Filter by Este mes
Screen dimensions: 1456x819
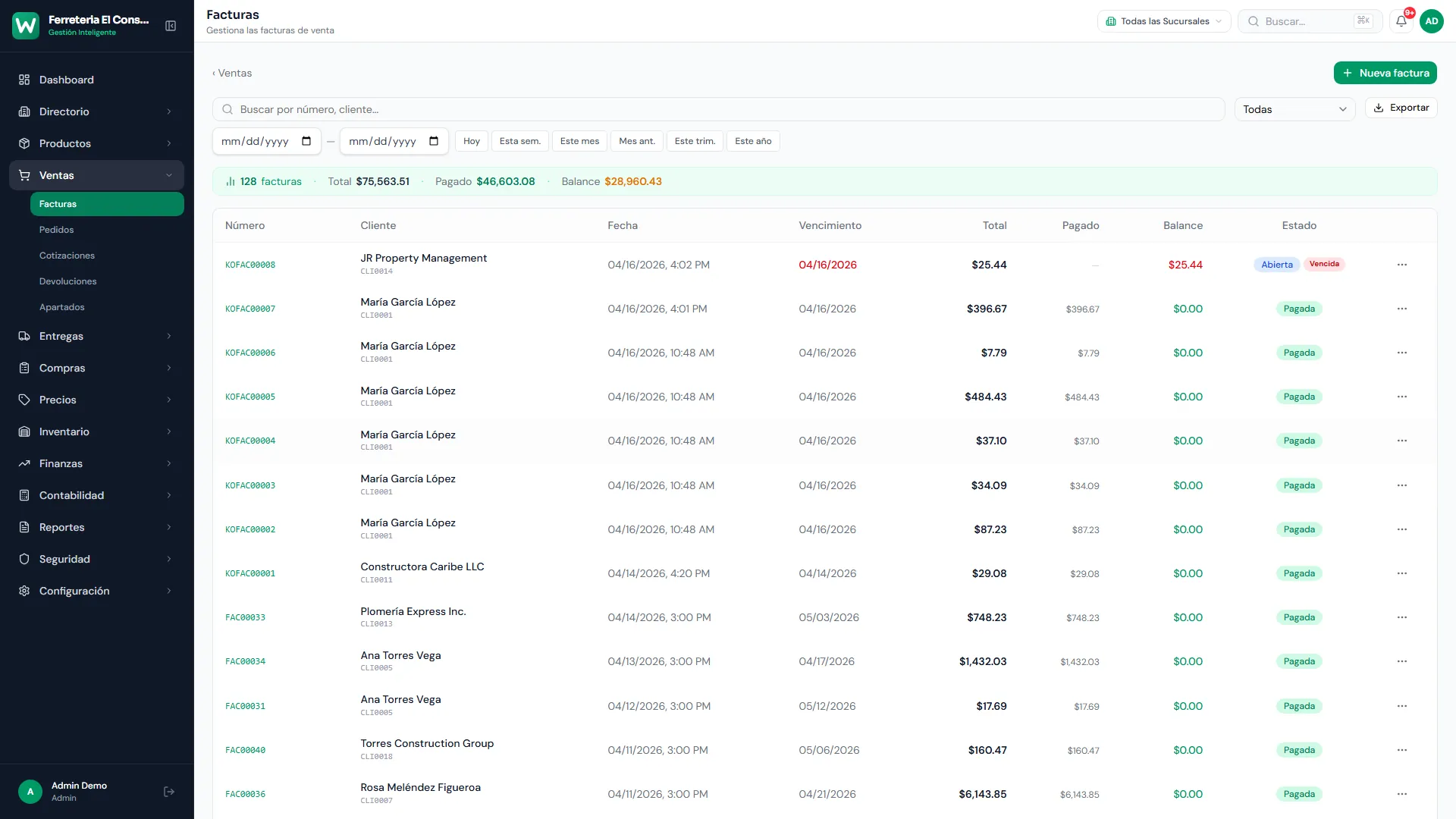click(x=579, y=141)
